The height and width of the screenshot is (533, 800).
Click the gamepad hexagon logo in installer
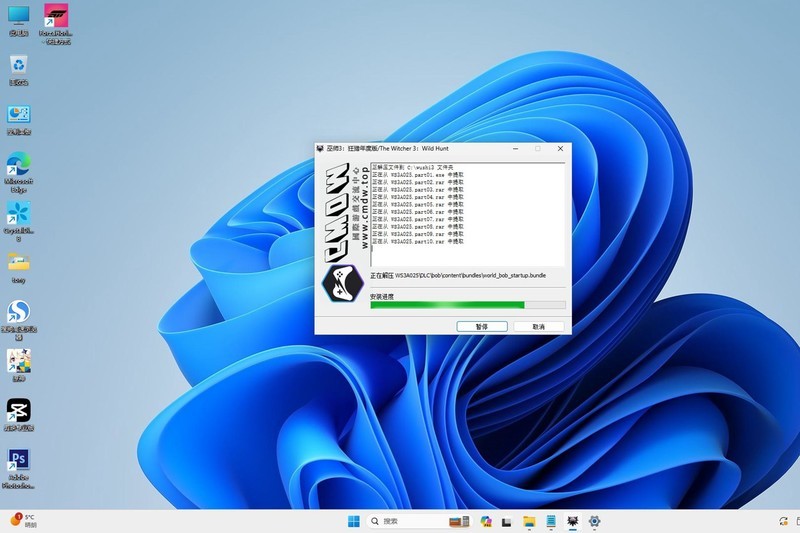(x=342, y=283)
